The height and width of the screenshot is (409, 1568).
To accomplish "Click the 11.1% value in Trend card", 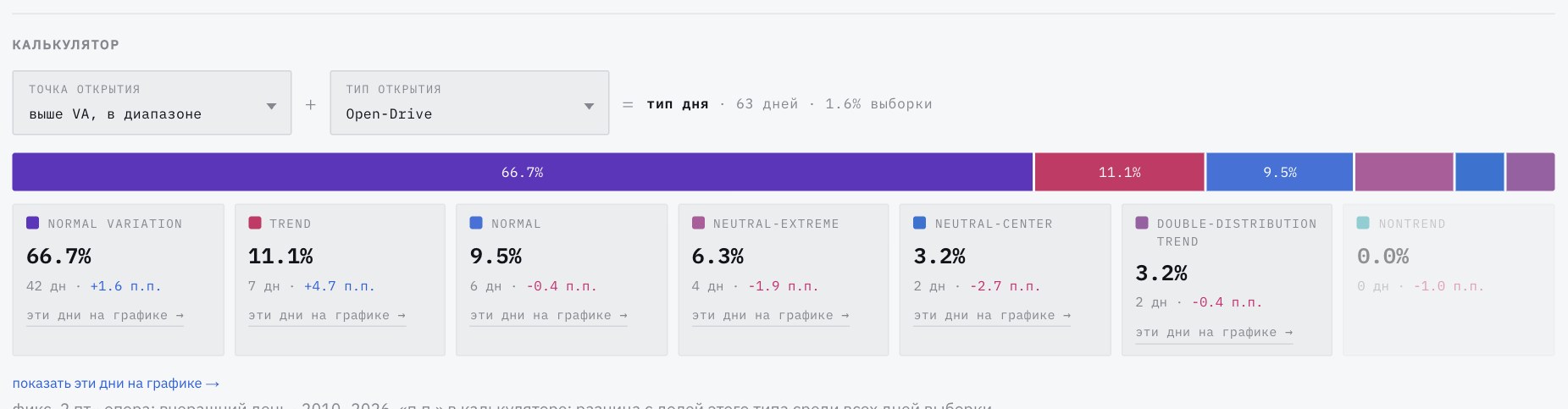I will [280, 256].
